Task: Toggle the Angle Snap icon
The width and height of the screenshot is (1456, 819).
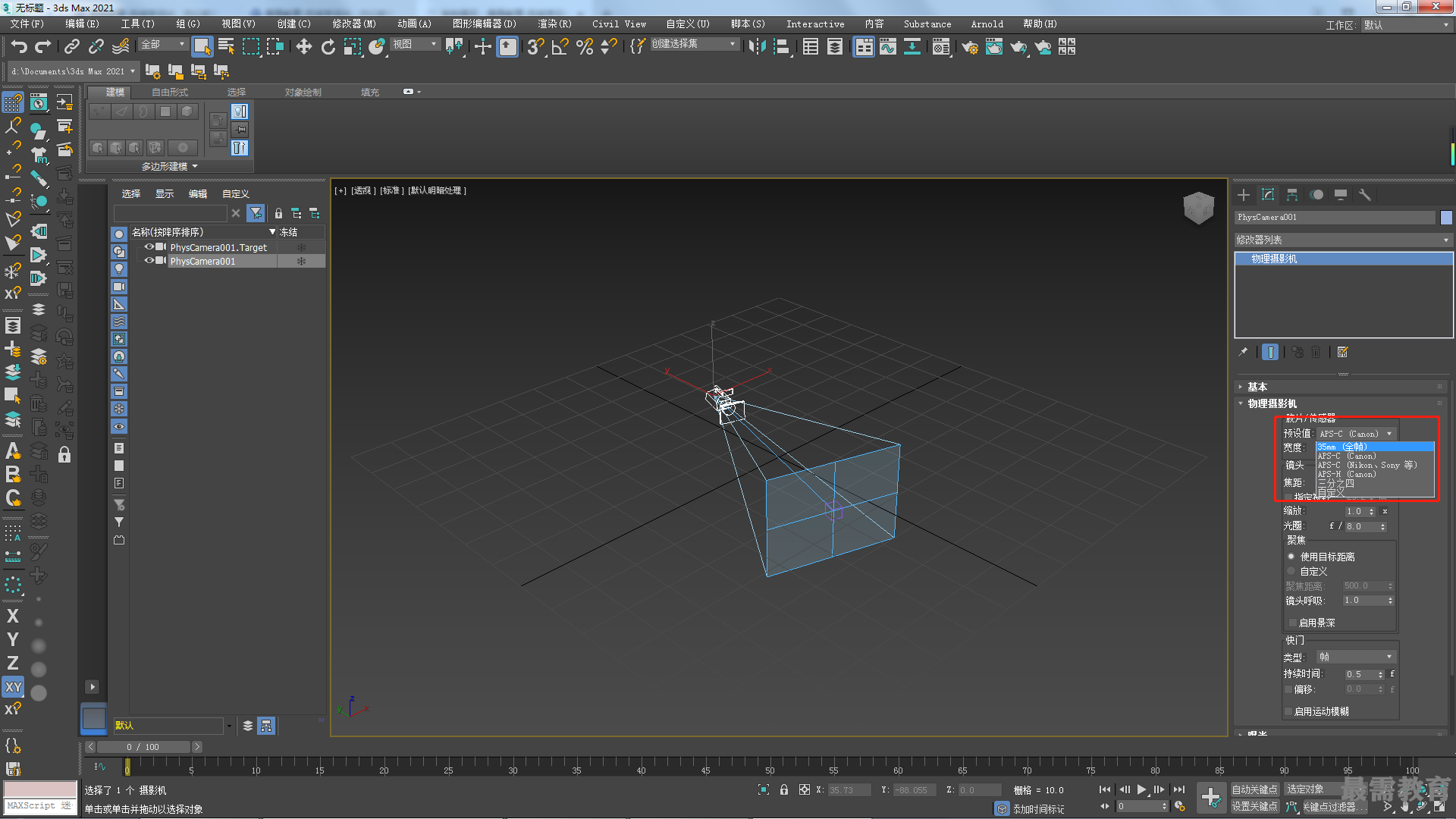Action: pos(560,47)
